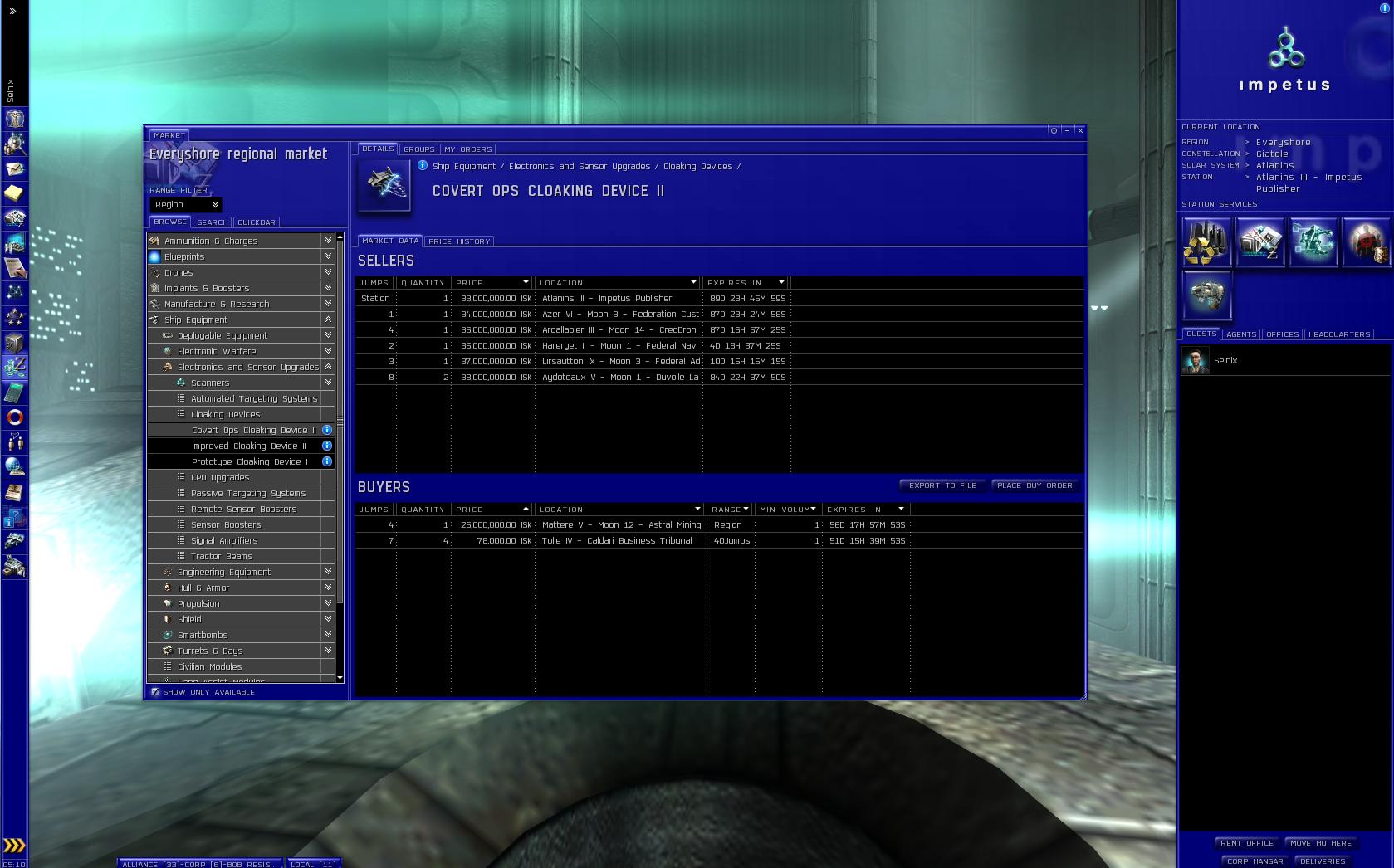Click the market tree vertical scrollbar handle
The width and height of the screenshot is (1394, 868).
340,422
